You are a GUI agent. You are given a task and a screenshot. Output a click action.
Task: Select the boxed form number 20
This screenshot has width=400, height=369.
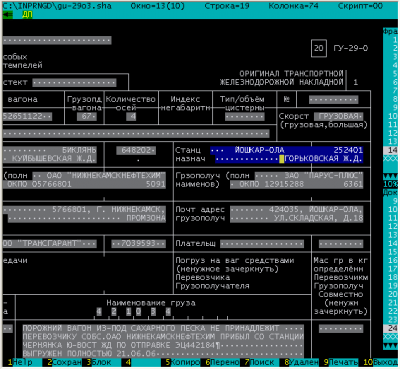click(318, 48)
